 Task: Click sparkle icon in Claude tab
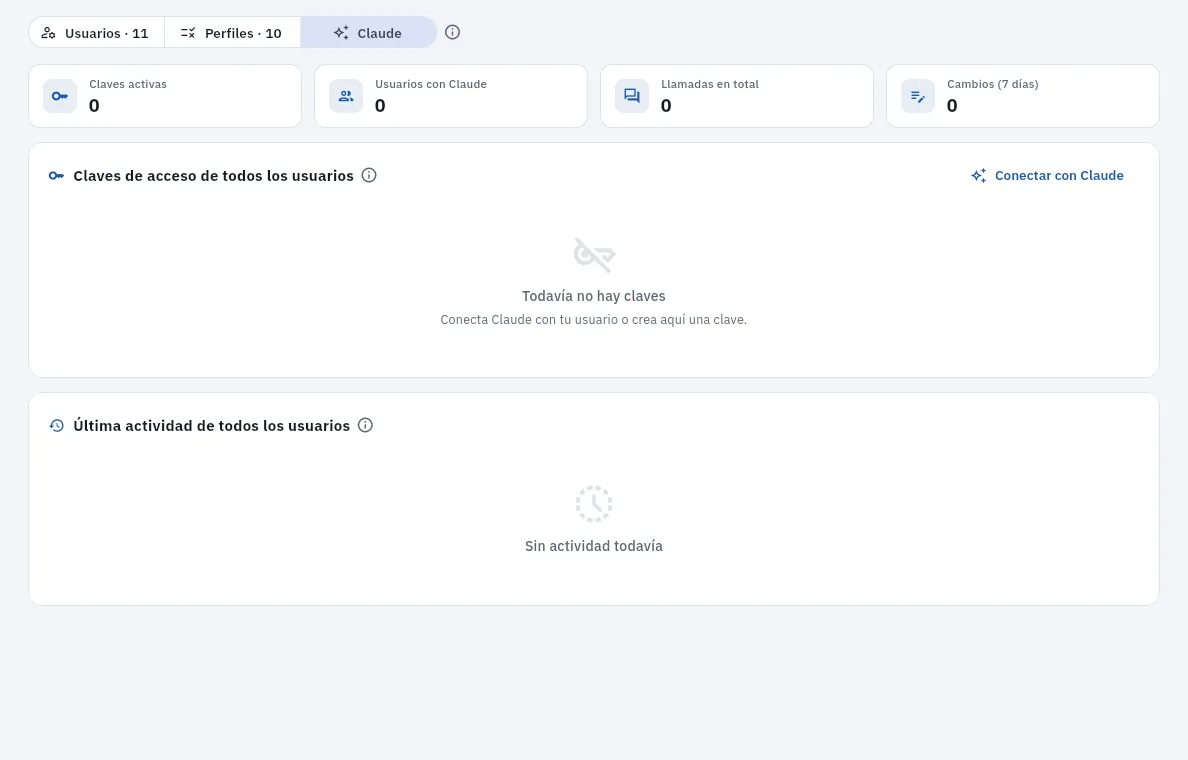[341, 33]
